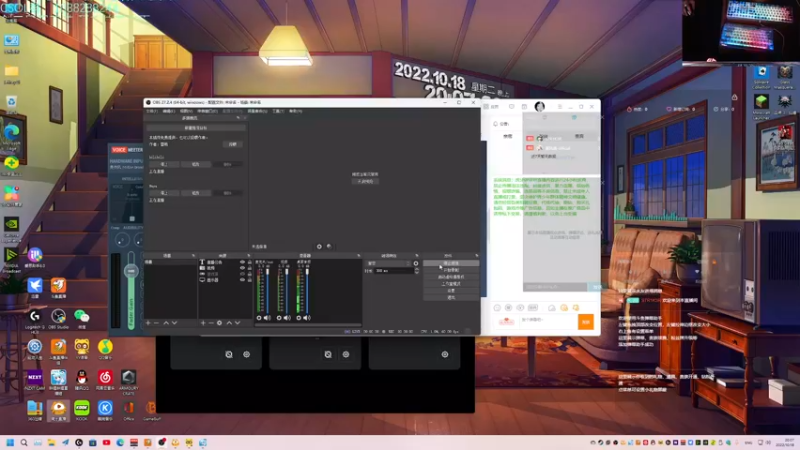800x450 pixels.
Task: Toggle the lock of the text (T) source
Action: point(249,262)
